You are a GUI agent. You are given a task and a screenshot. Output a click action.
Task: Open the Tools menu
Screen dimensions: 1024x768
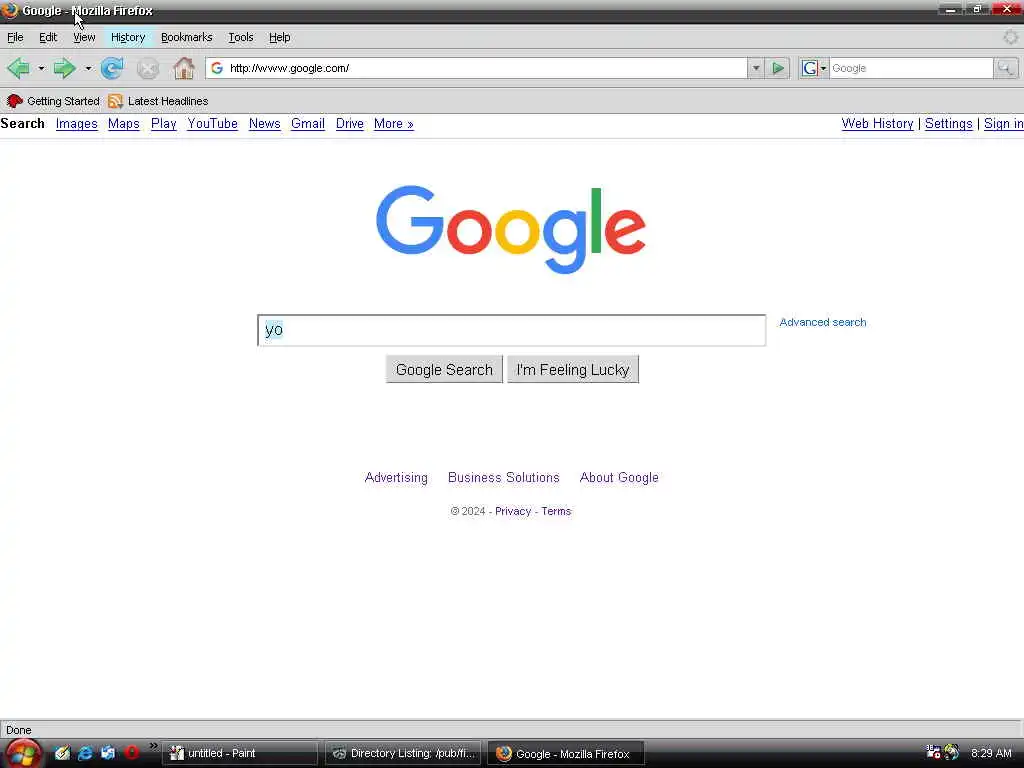coord(240,37)
